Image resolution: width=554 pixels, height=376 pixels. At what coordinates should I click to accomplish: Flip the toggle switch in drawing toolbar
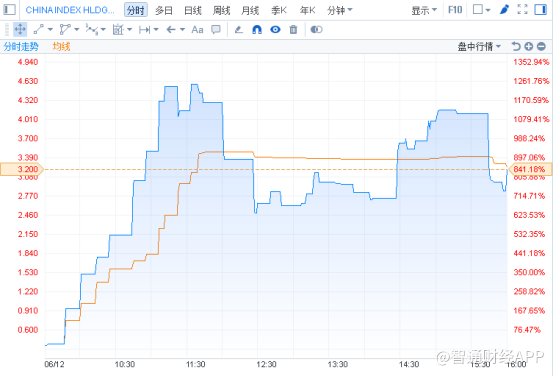click(x=316, y=30)
